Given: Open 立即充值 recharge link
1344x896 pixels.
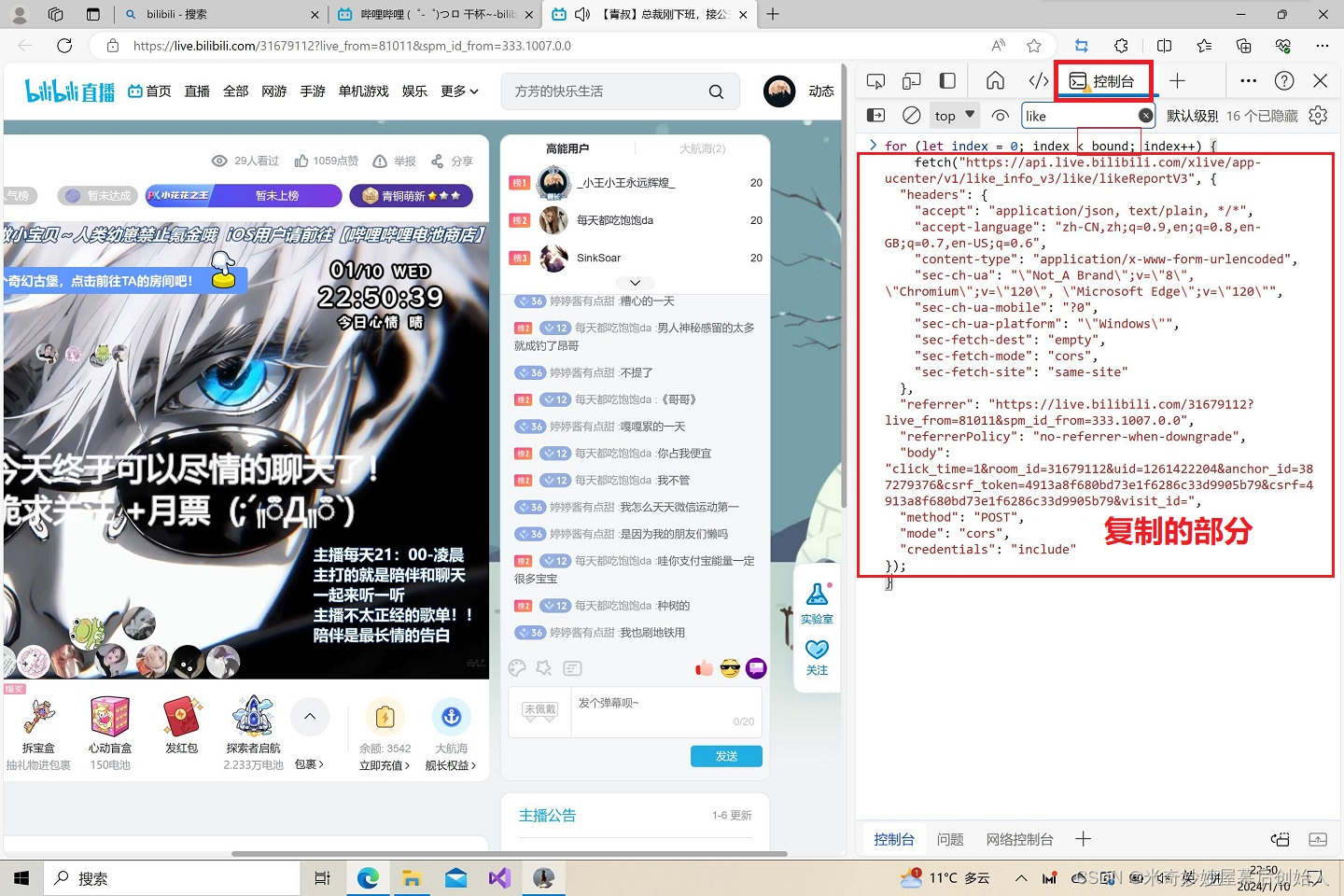Looking at the screenshot, I should pyautogui.click(x=385, y=765).
